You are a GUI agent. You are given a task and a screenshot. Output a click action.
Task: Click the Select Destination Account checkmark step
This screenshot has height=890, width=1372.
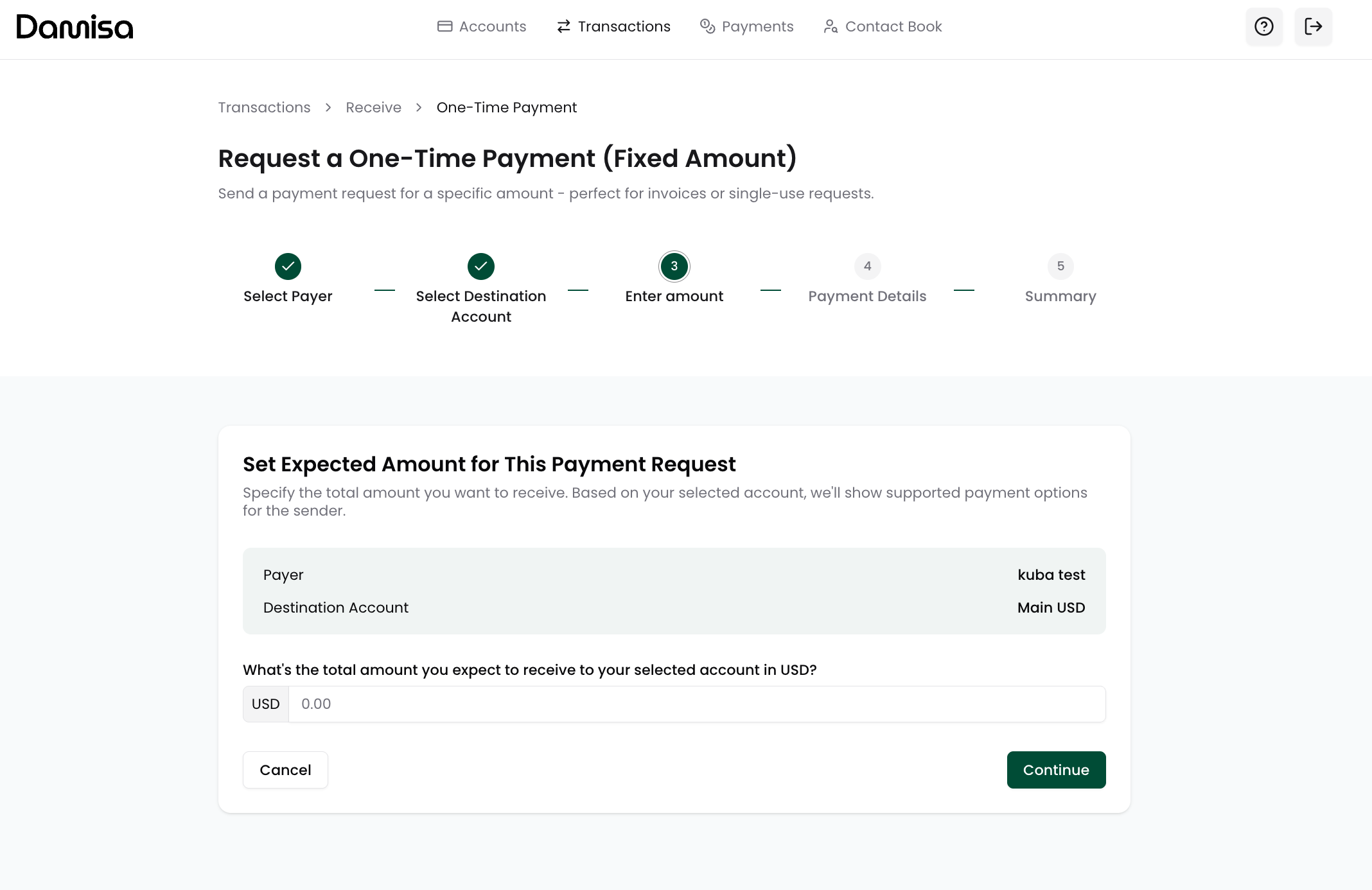(x=480, y=266)
